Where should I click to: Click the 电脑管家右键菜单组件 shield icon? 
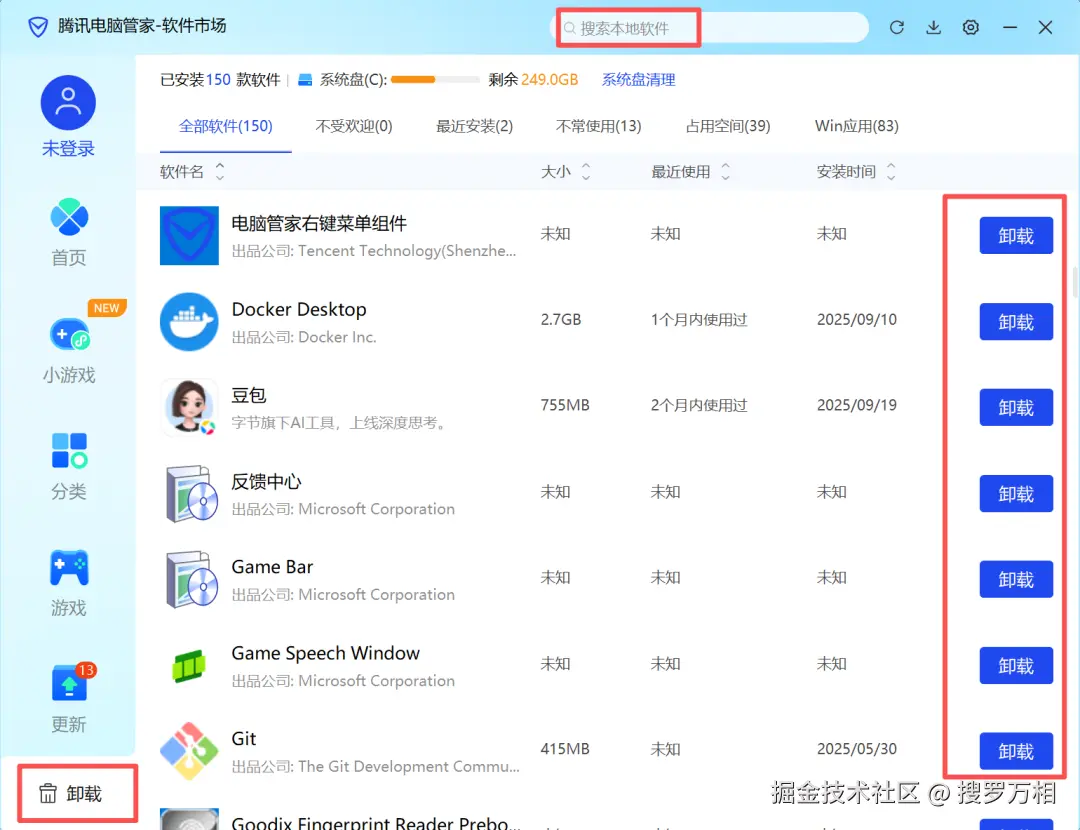(x=189, y=235)
